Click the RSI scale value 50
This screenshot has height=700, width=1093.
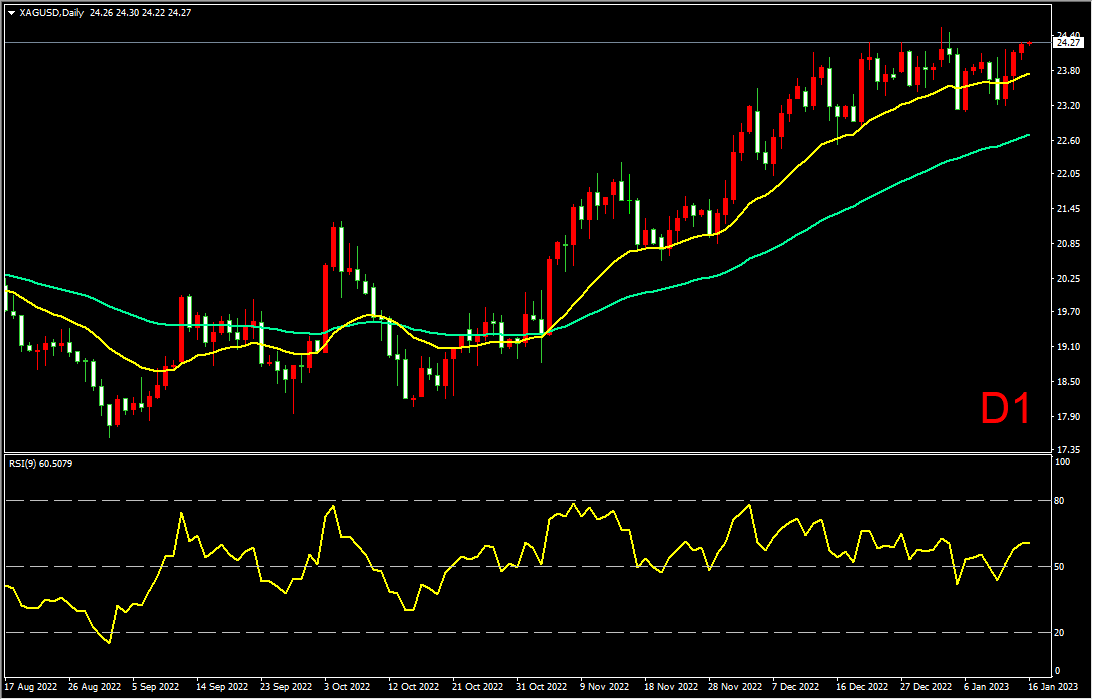pyautogui.click(x=1061, y=567)
